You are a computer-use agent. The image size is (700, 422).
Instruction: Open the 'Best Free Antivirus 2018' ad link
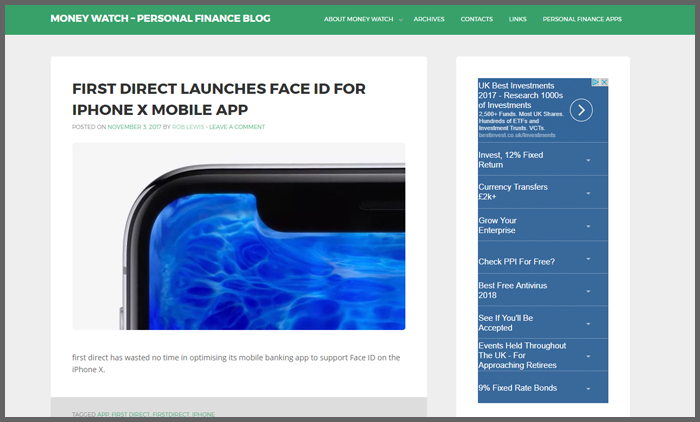512,290
